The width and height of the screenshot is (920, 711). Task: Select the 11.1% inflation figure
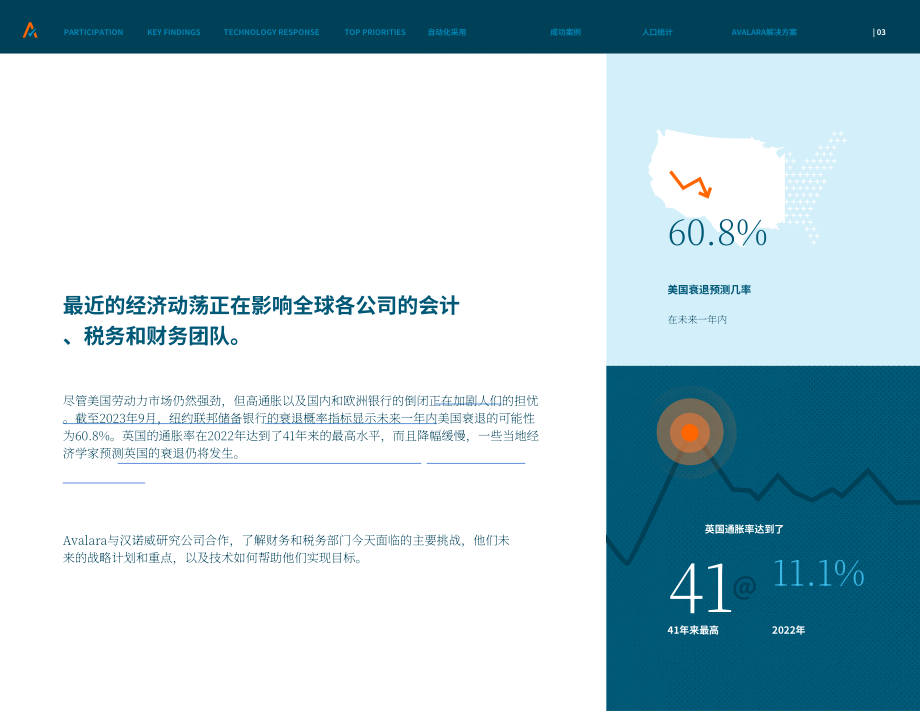[x=818, y=573]
